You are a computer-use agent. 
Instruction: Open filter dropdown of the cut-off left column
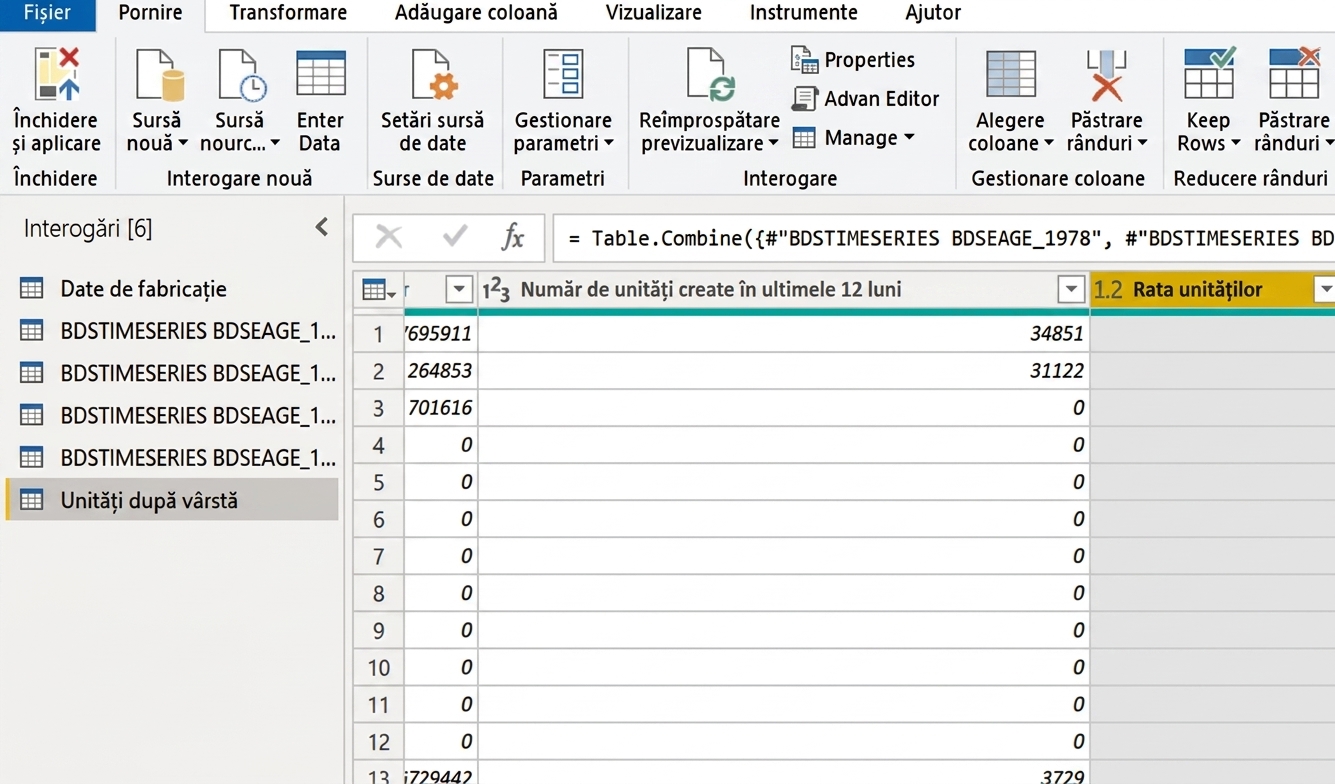click(x=459, y=290)
